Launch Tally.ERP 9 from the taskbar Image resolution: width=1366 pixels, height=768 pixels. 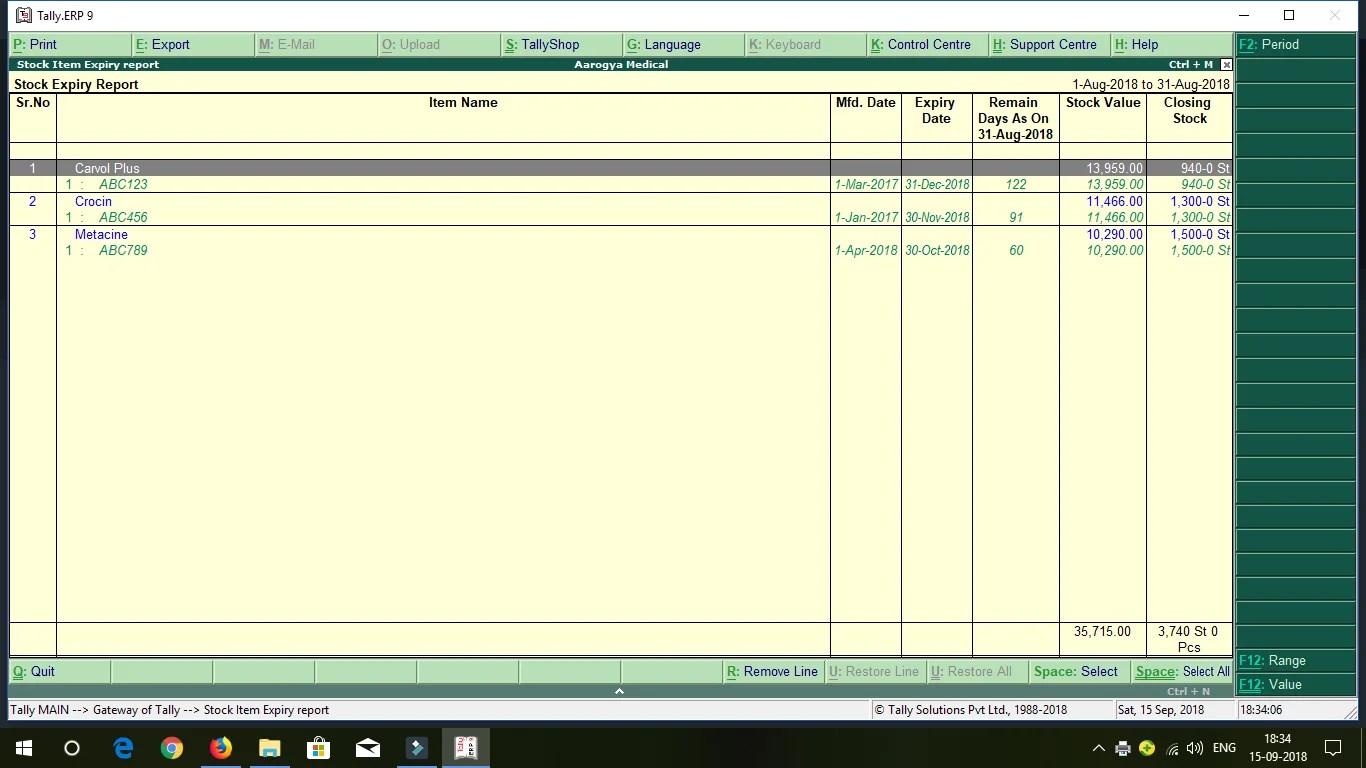pyautogui.click(x=464, y=747)
